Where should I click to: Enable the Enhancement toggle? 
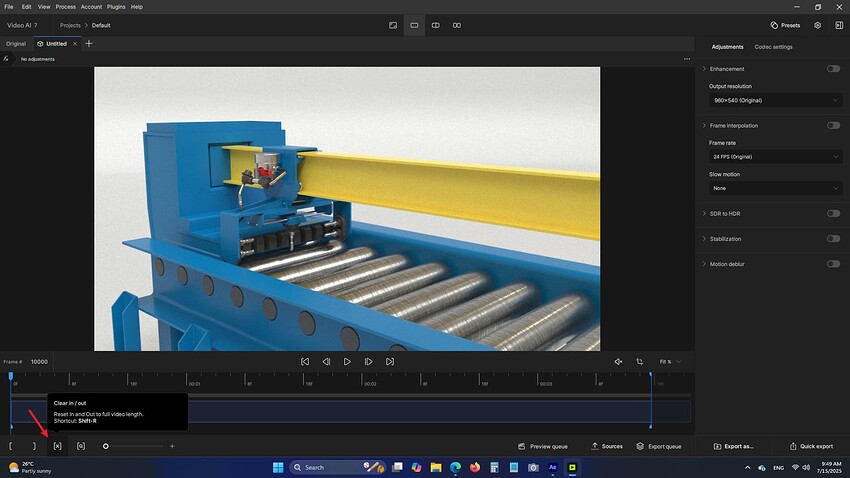pyautogui.click(x=833, y=69)
